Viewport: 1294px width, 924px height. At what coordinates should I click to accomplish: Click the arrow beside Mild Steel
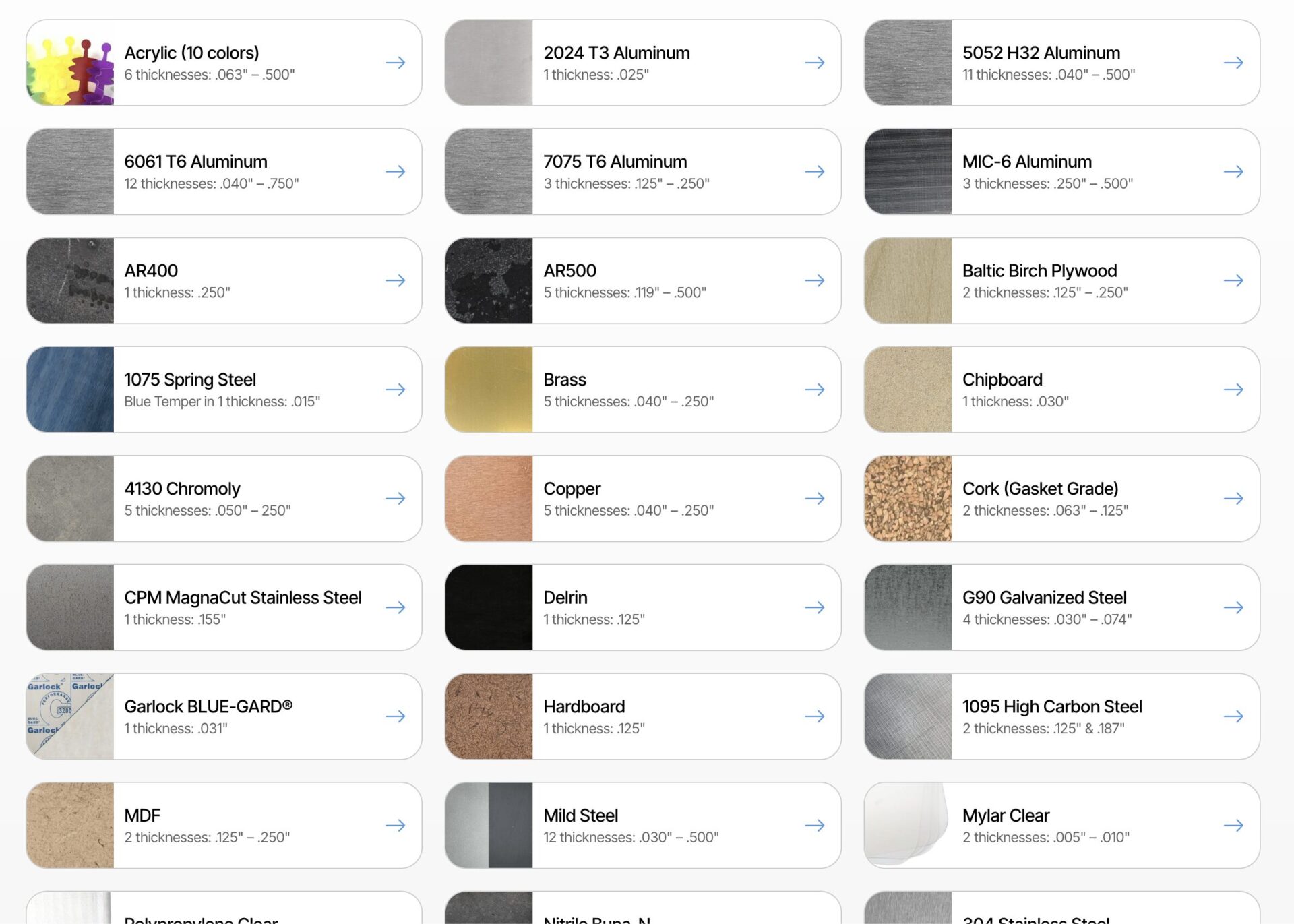point(815,826)
